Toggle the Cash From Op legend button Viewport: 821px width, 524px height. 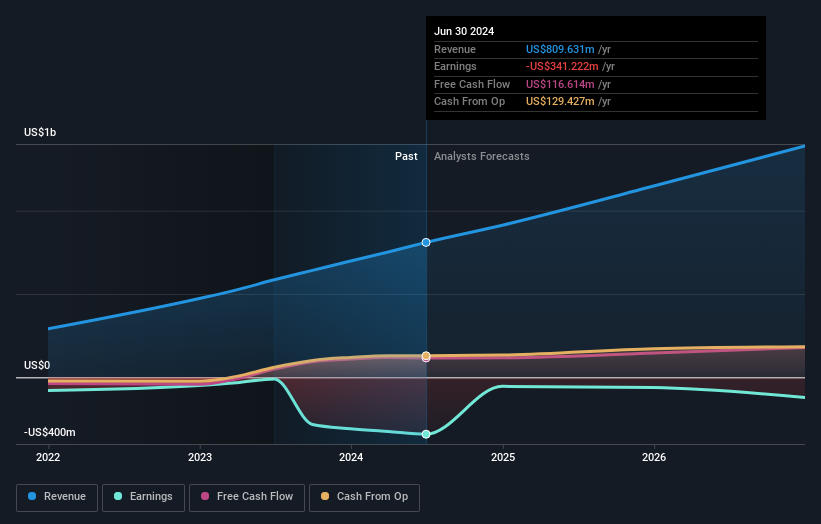click(364, 497)
